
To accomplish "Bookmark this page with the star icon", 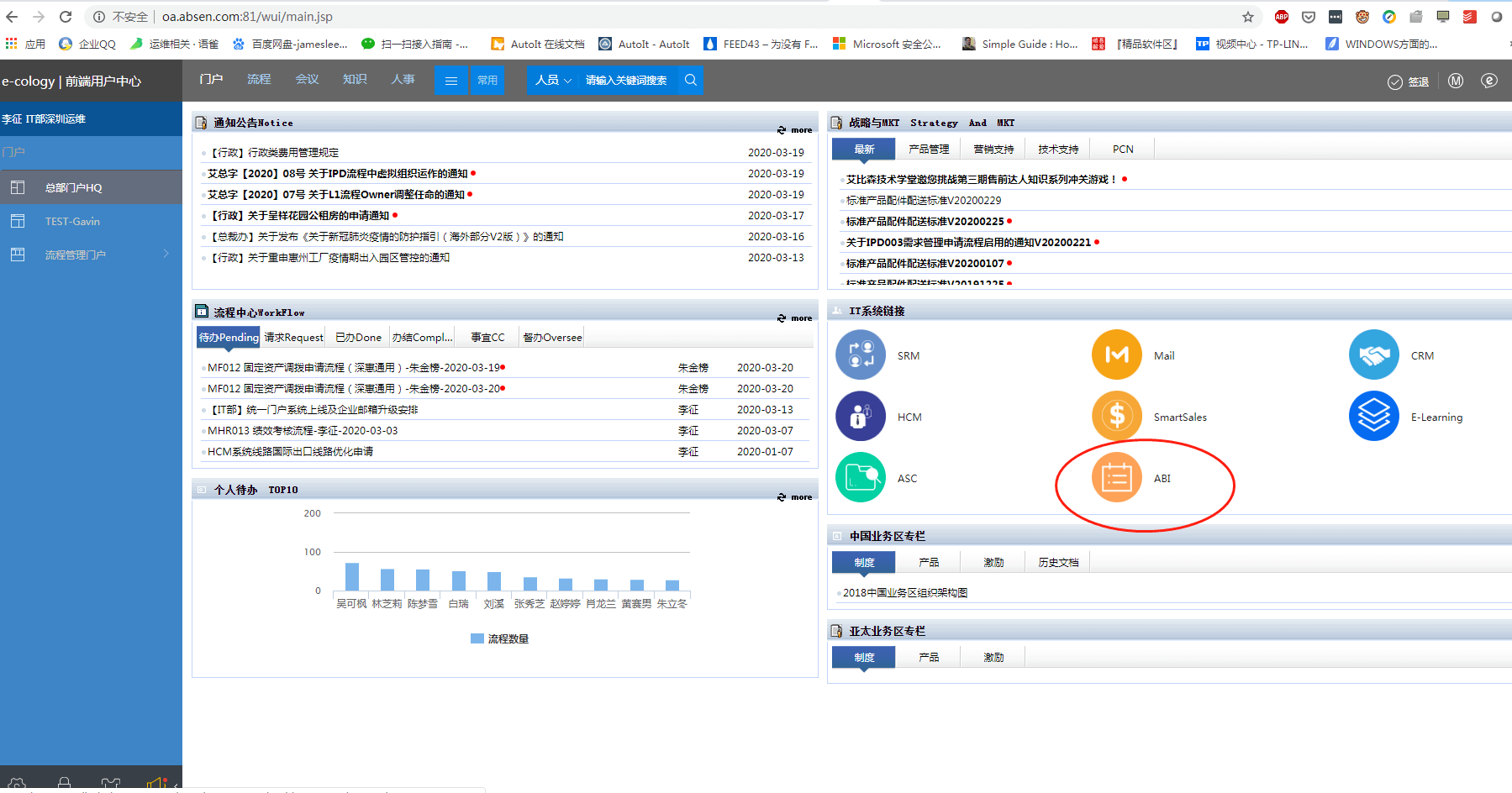I will [x=1248, y=17].
